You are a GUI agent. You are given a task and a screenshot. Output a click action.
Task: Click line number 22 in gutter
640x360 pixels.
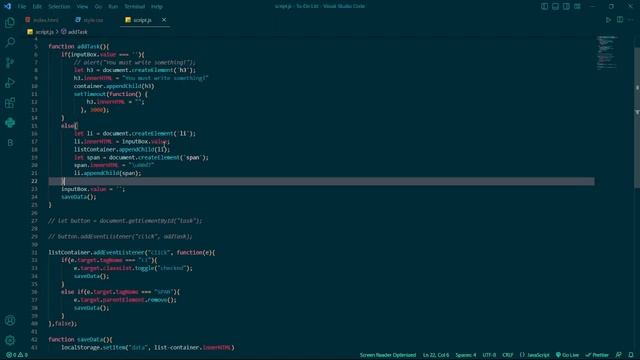click(34, 181)
